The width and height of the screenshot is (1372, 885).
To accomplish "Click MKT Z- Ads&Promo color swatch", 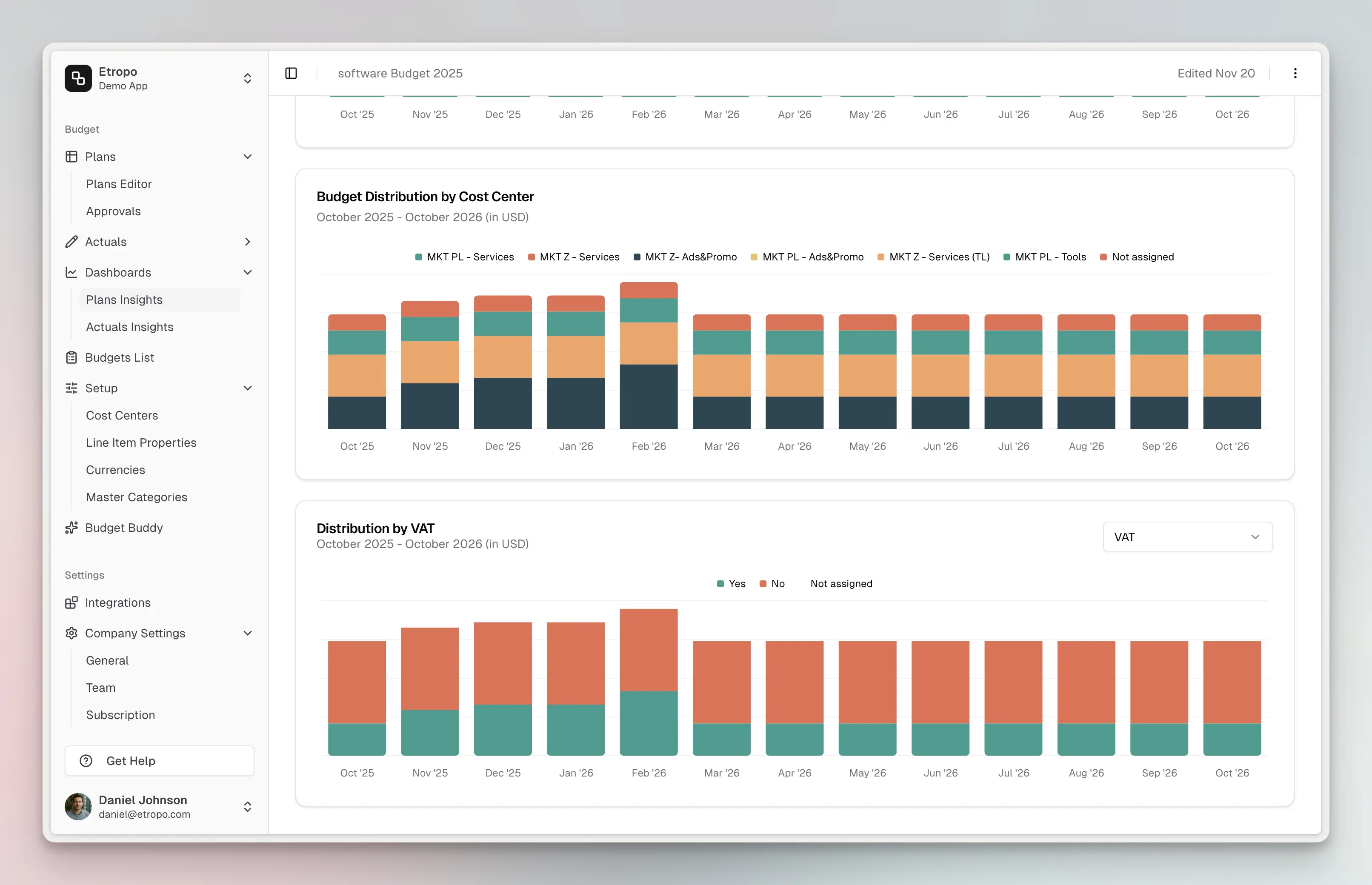I will point(637,257).
